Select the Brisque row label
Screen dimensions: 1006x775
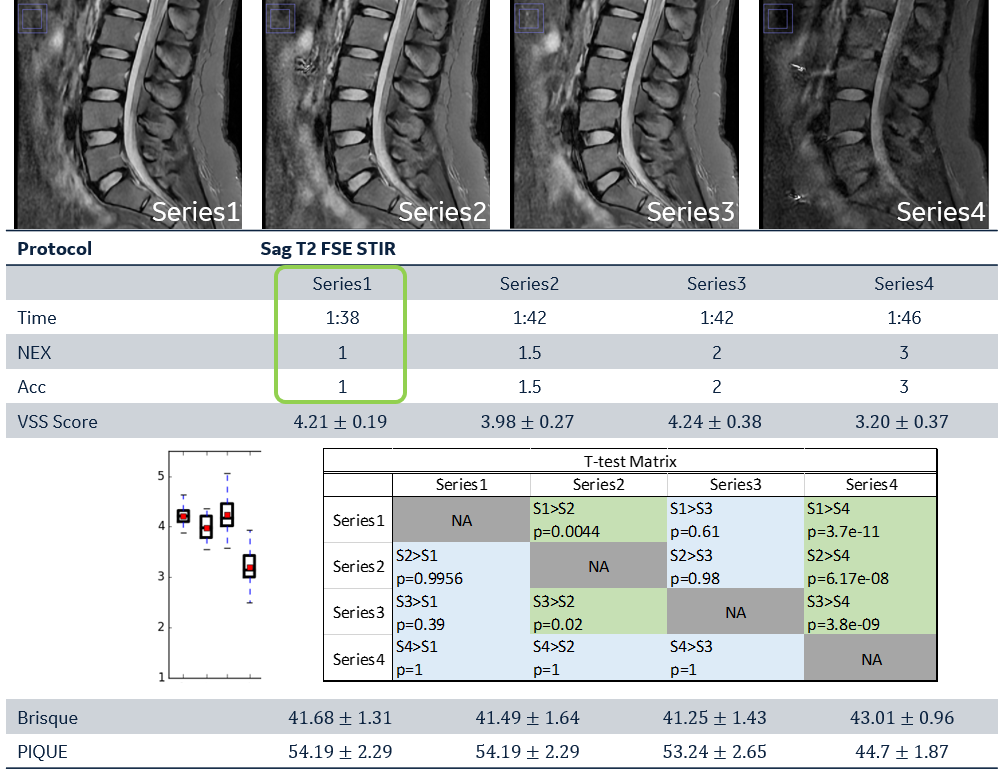pos(47,718)
